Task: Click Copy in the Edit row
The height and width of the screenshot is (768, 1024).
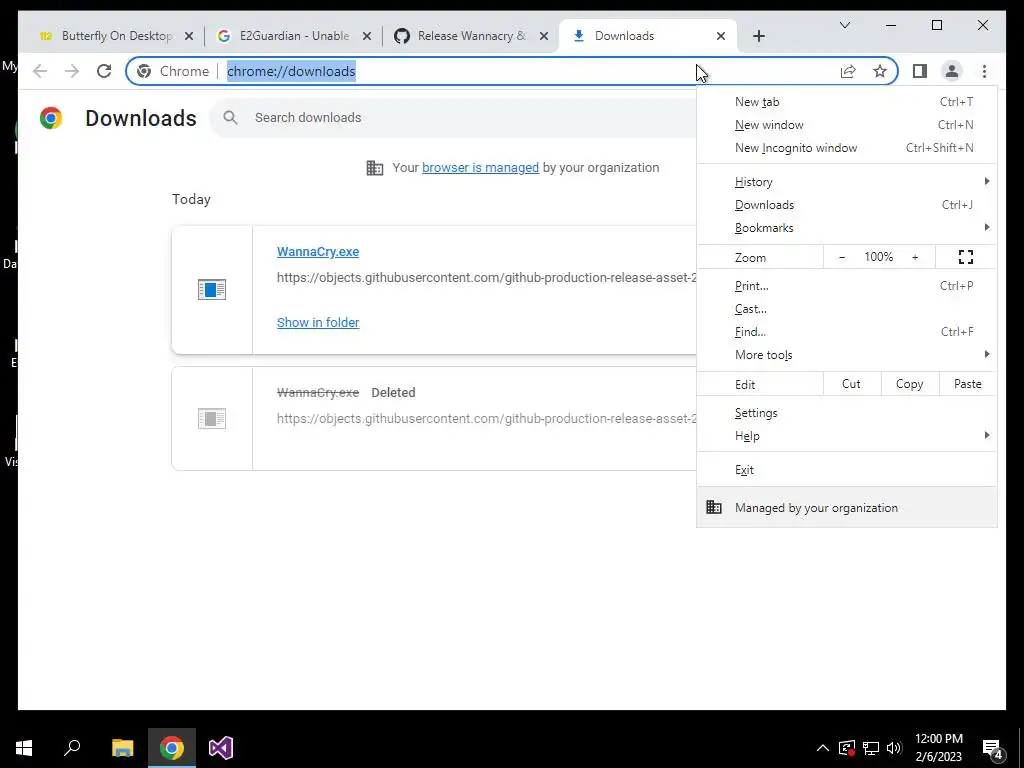Action: point(910,384)
